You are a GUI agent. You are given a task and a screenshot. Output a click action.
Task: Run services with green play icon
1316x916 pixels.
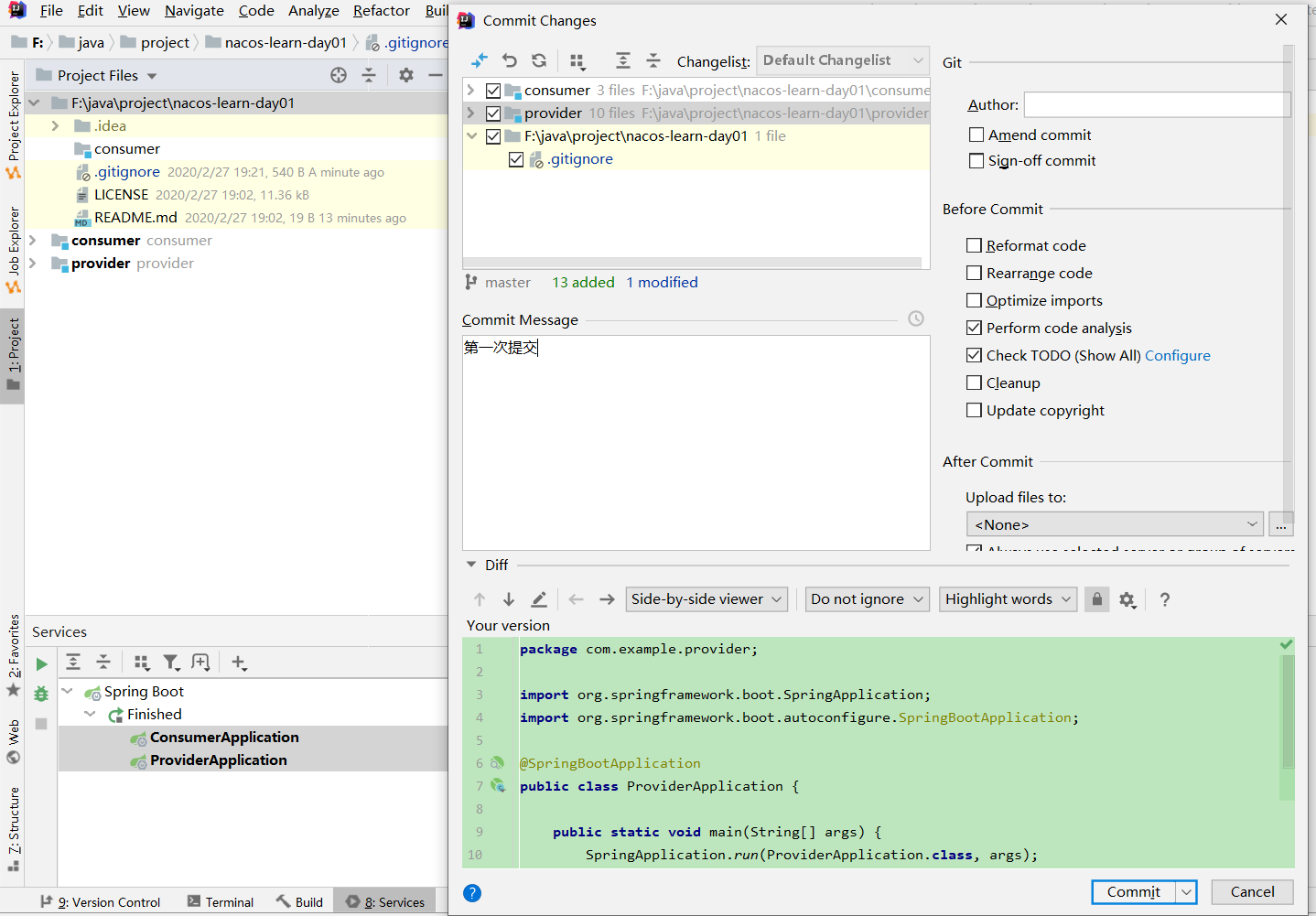pos(41,664)
